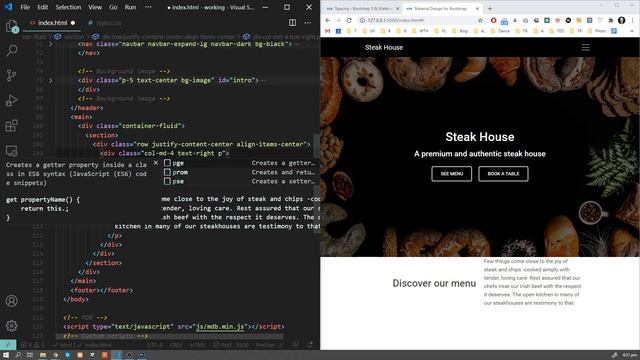The width and height of the screenshot is (640, 360).
Task: Split the editor to the right
Action: 292,23
